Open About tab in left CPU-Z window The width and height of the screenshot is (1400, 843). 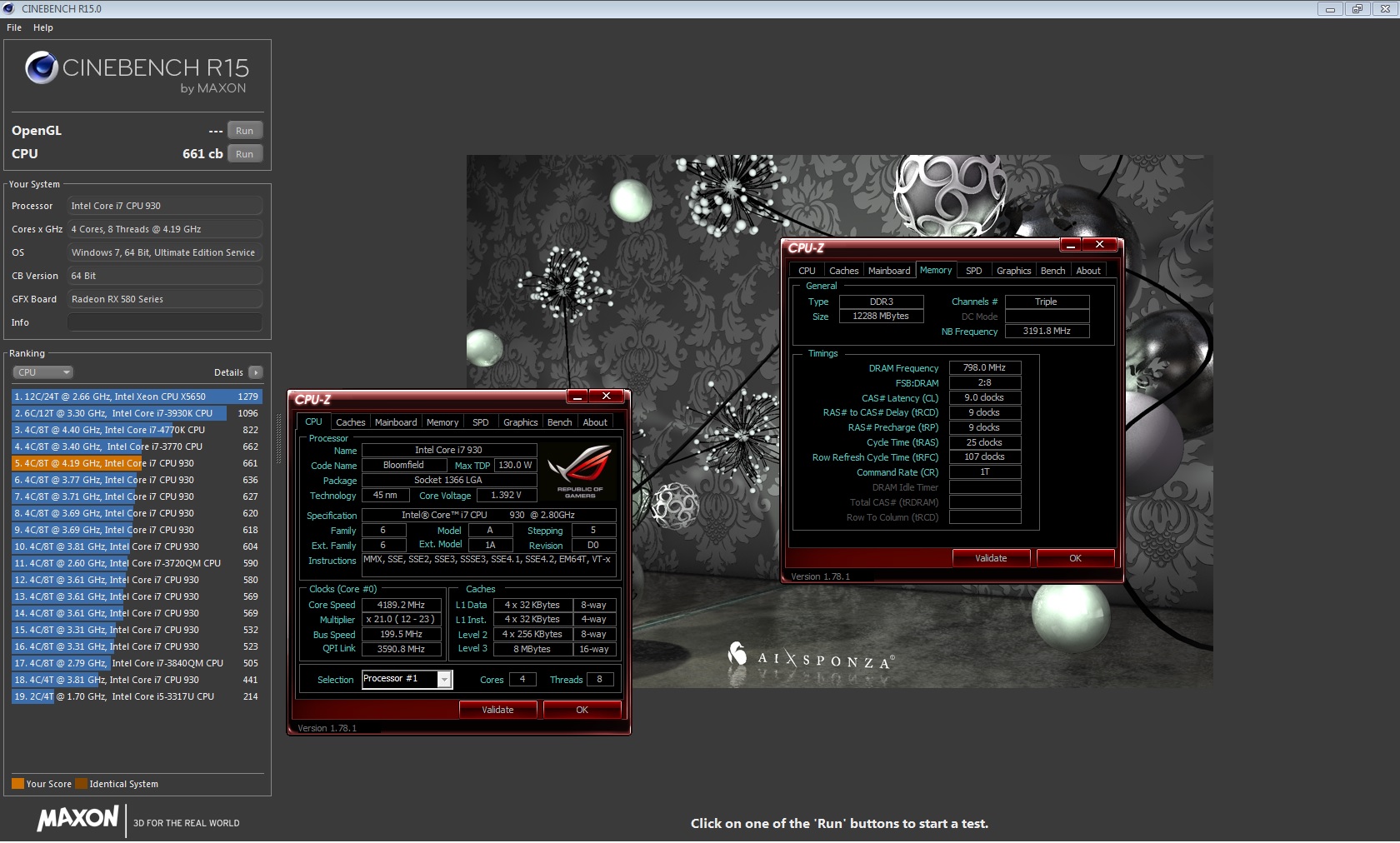(x=595, y=422)
